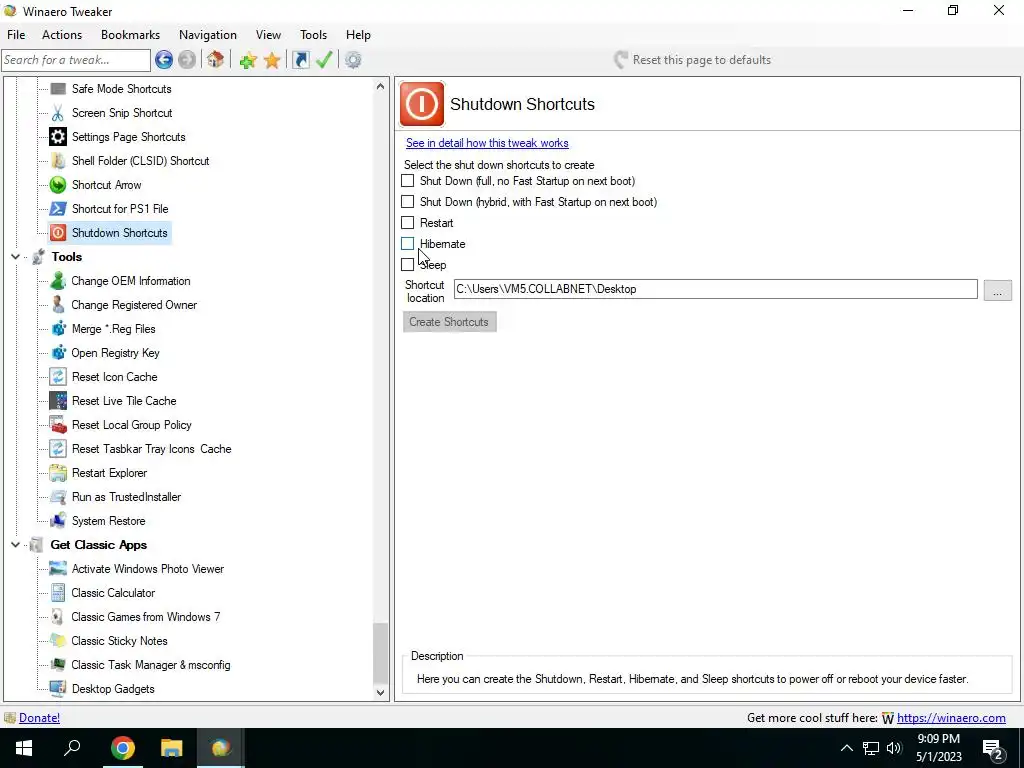The image size is (1024, 768).
Task: Open the Actions menu
Action: (x=62, y=35)
